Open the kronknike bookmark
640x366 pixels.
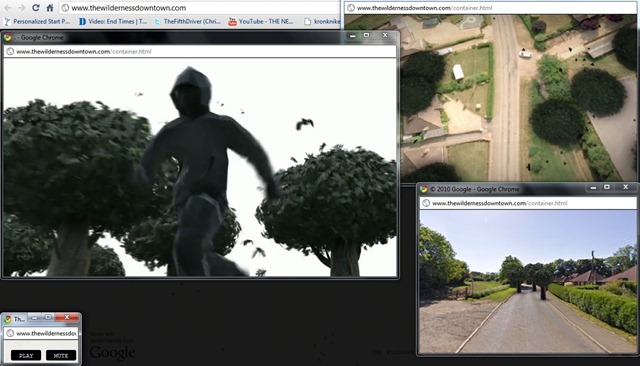[x=322, y=21]
